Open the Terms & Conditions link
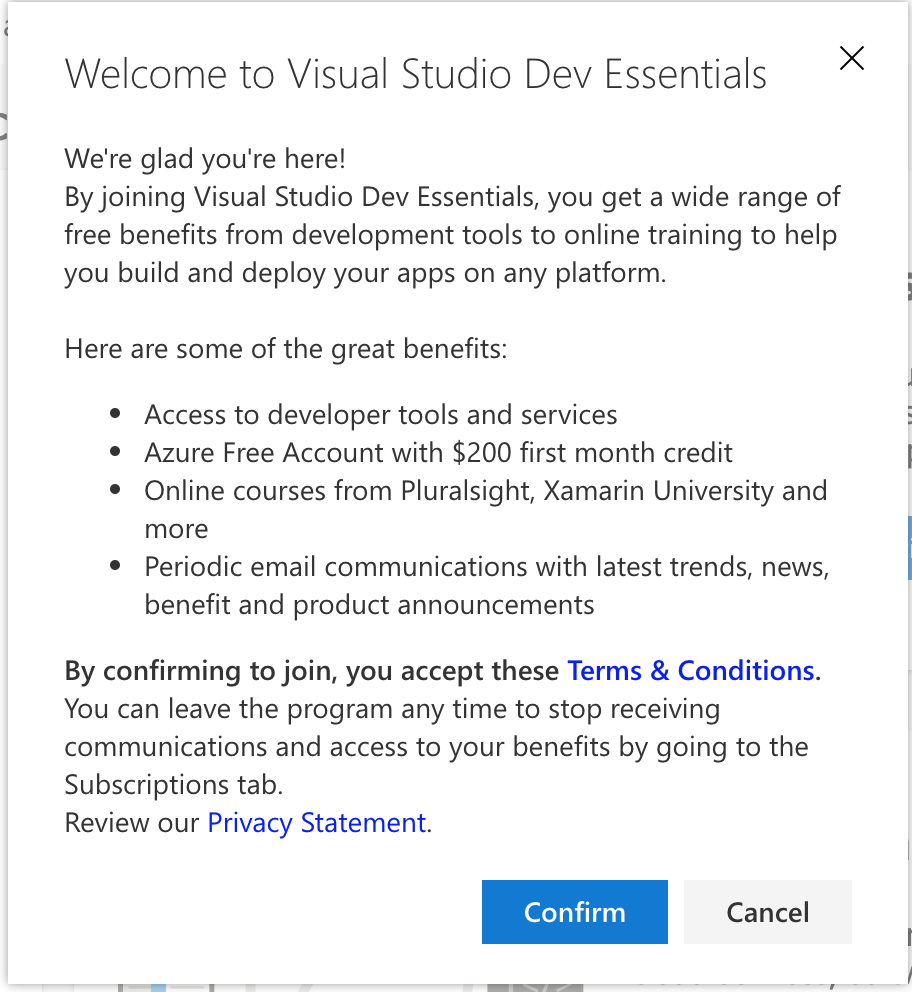912x992 pixels. [691, 671]
